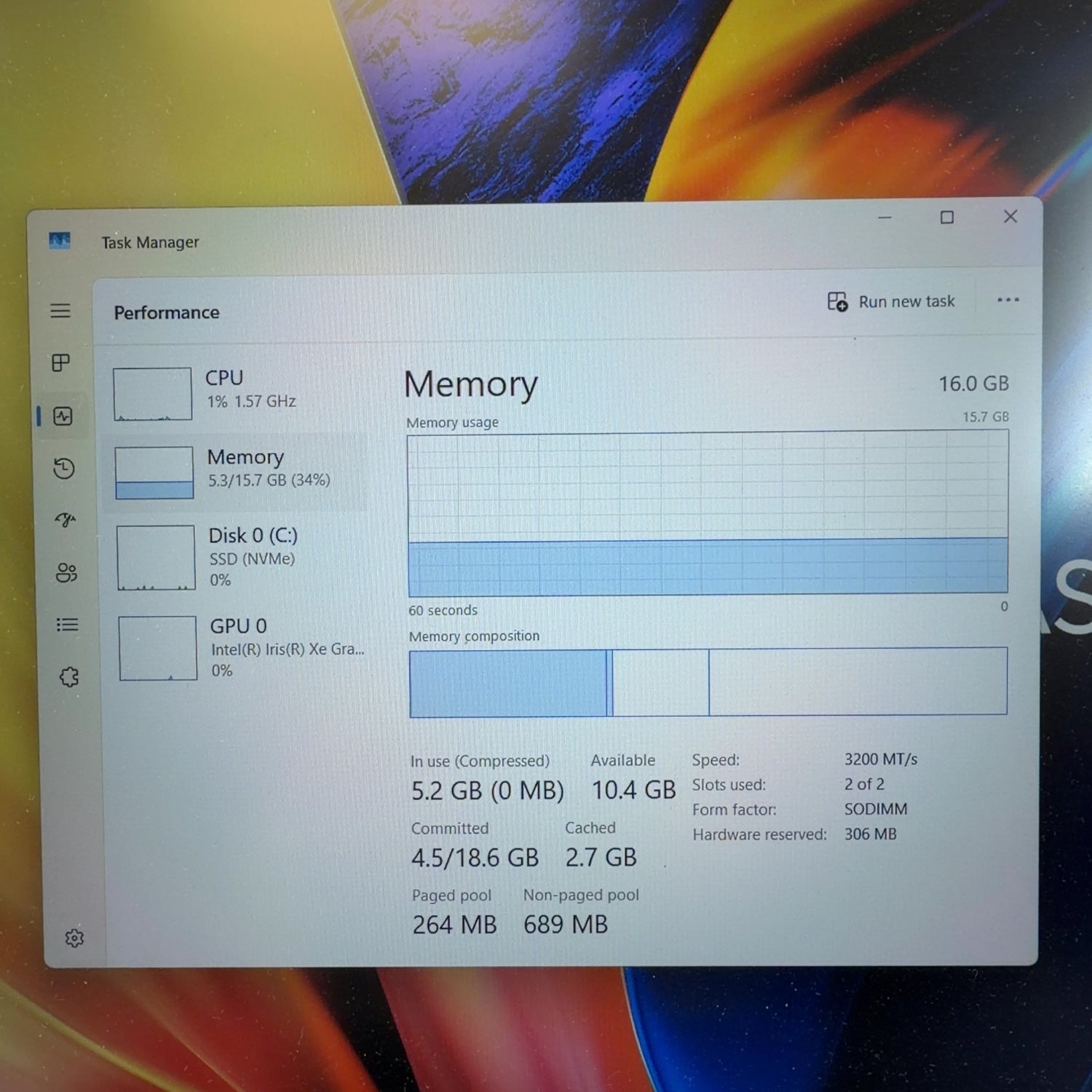Open the hamburger navigation menu
Screen dimensions: 1092x1092
pyautogui.click(x=60, y=311)
